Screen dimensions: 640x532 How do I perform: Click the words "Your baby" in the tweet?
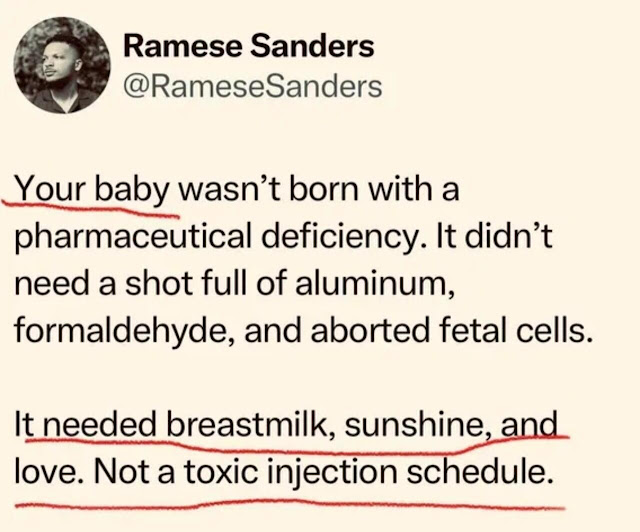pos(93,188)
